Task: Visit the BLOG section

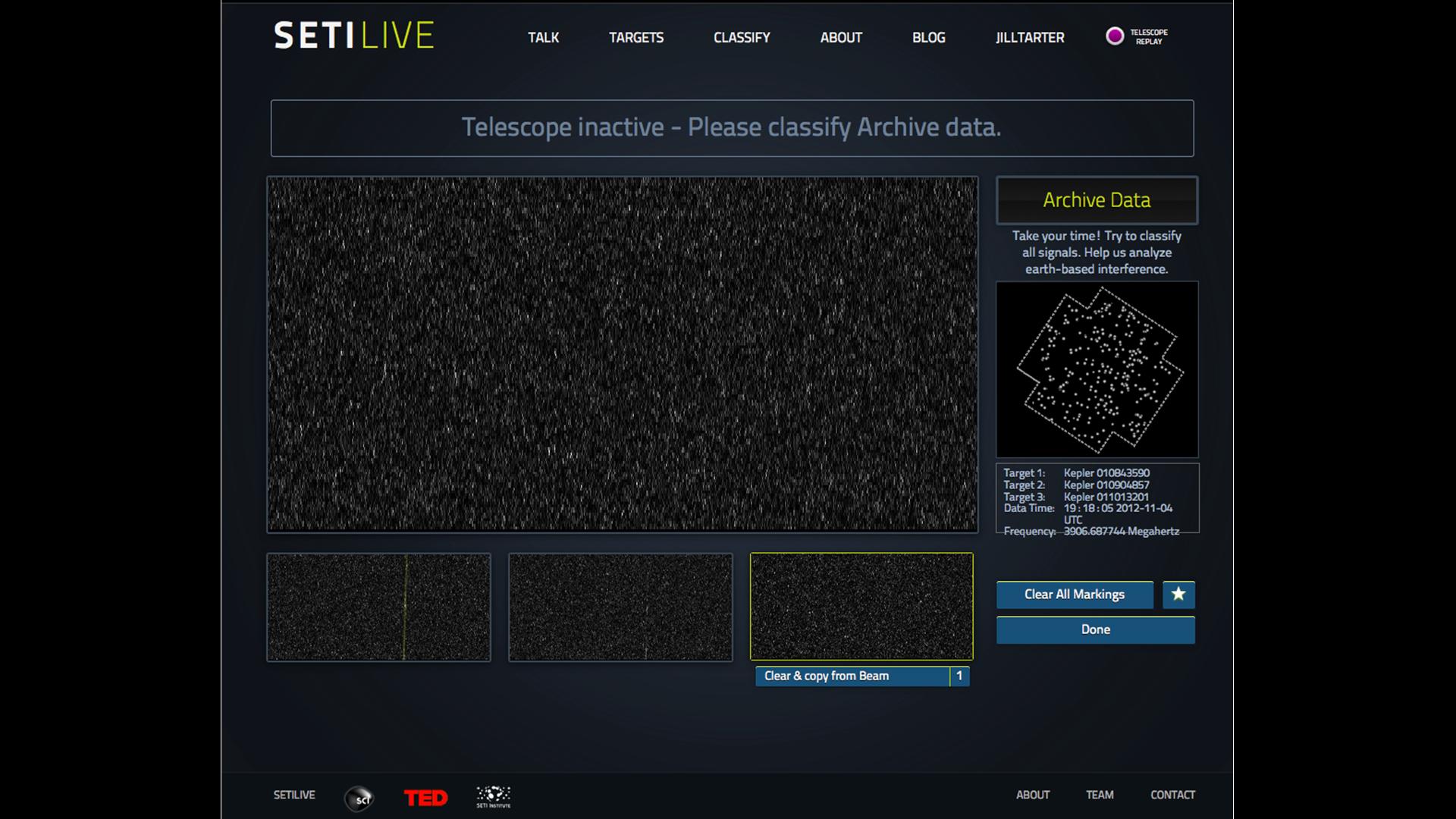Action: (928, 37)
